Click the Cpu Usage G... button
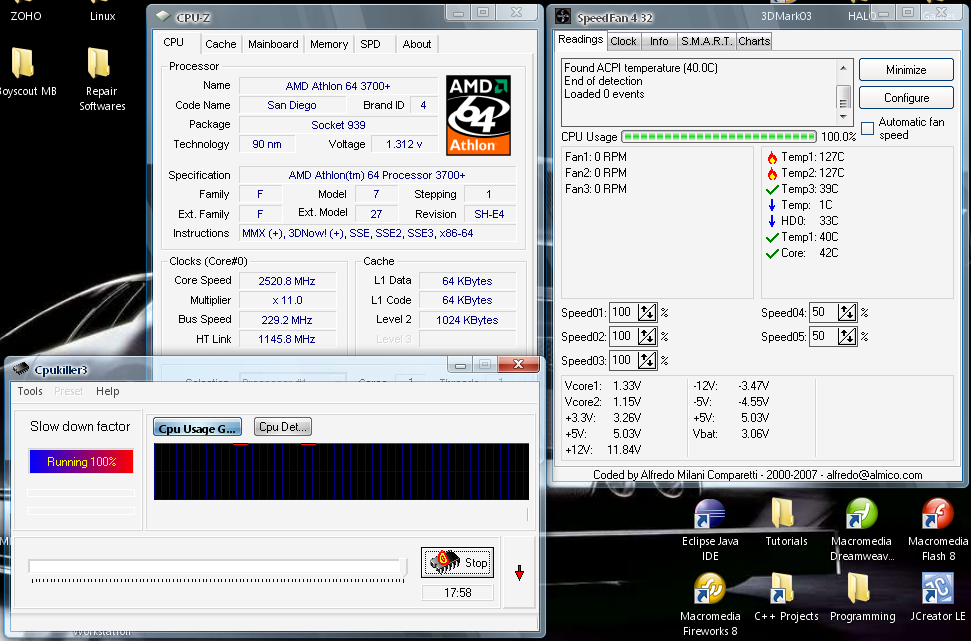This screenshot has height=641, width=971. (x=197, y=428)
